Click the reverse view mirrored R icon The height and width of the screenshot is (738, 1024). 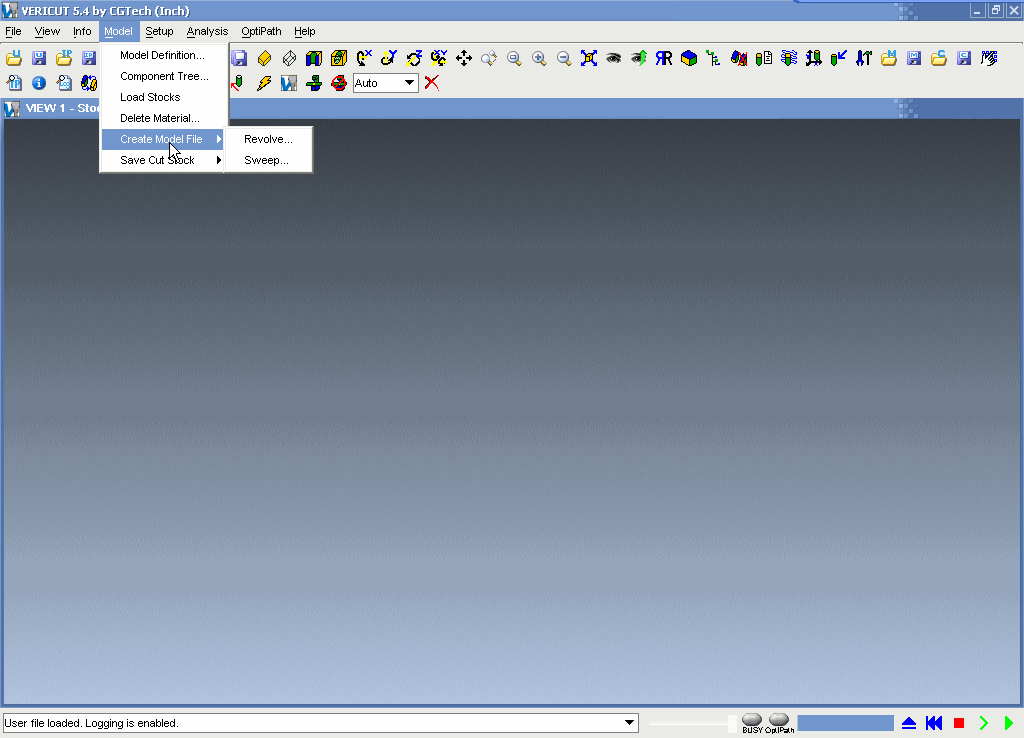point(664,58)
